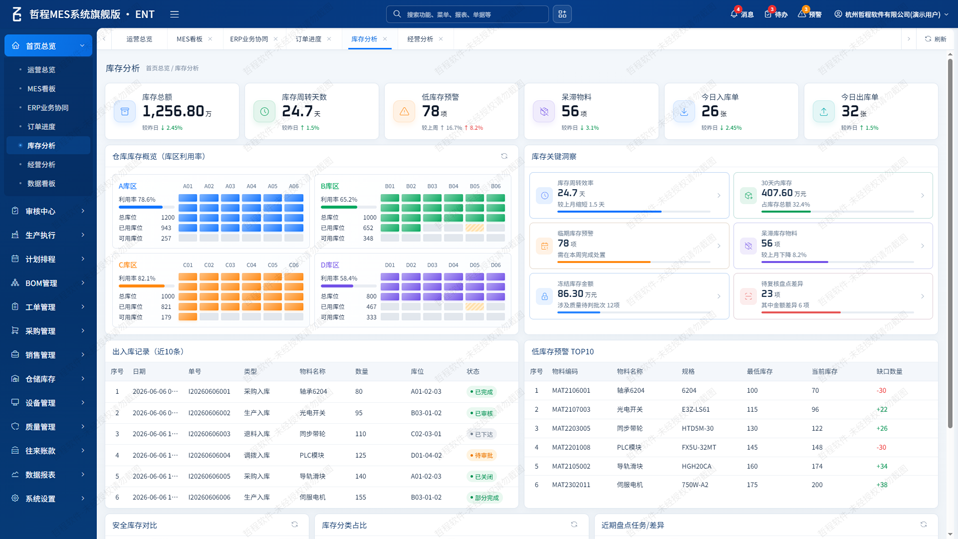The width and height of the screenshot is (958, 539).
Task: Expand the 计划排程 sidebar menu
Action: [48, 259]
